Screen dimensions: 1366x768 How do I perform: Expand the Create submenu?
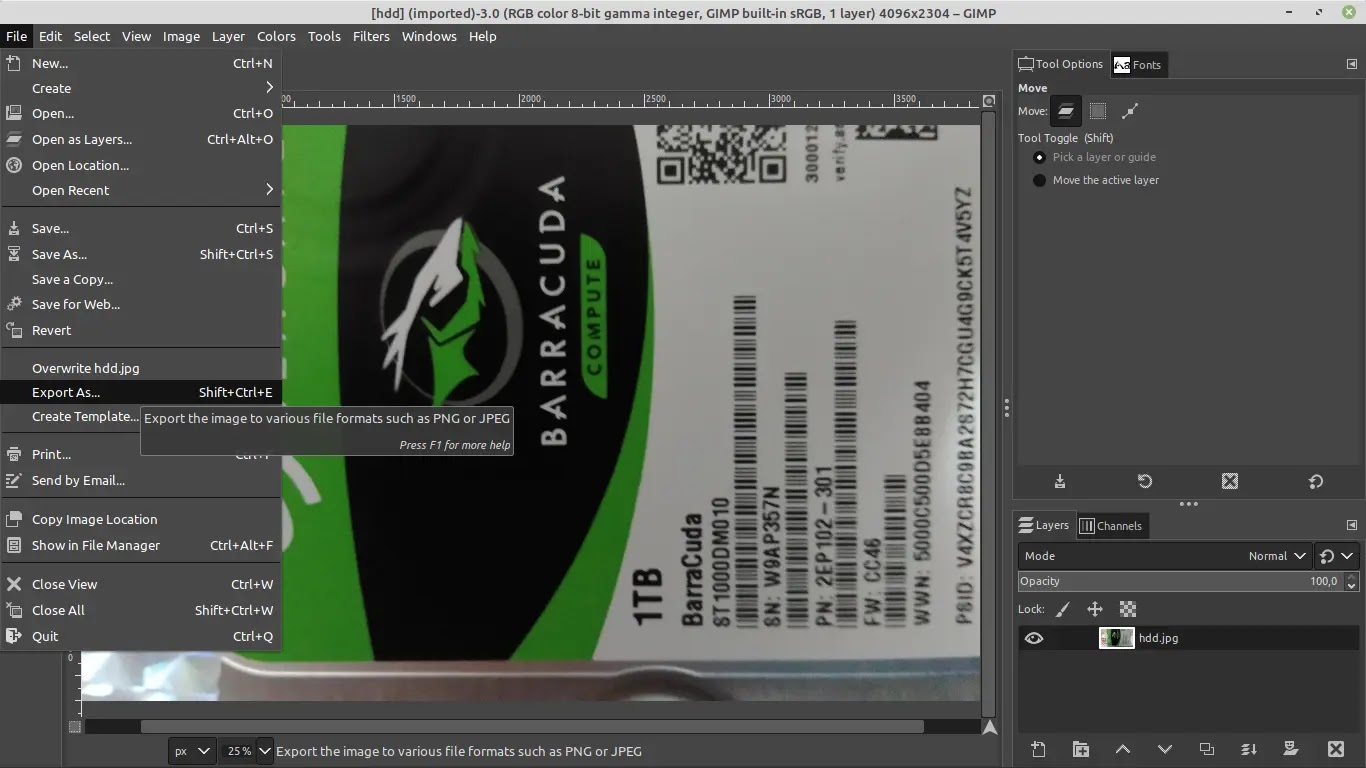(x=141, y=88)
